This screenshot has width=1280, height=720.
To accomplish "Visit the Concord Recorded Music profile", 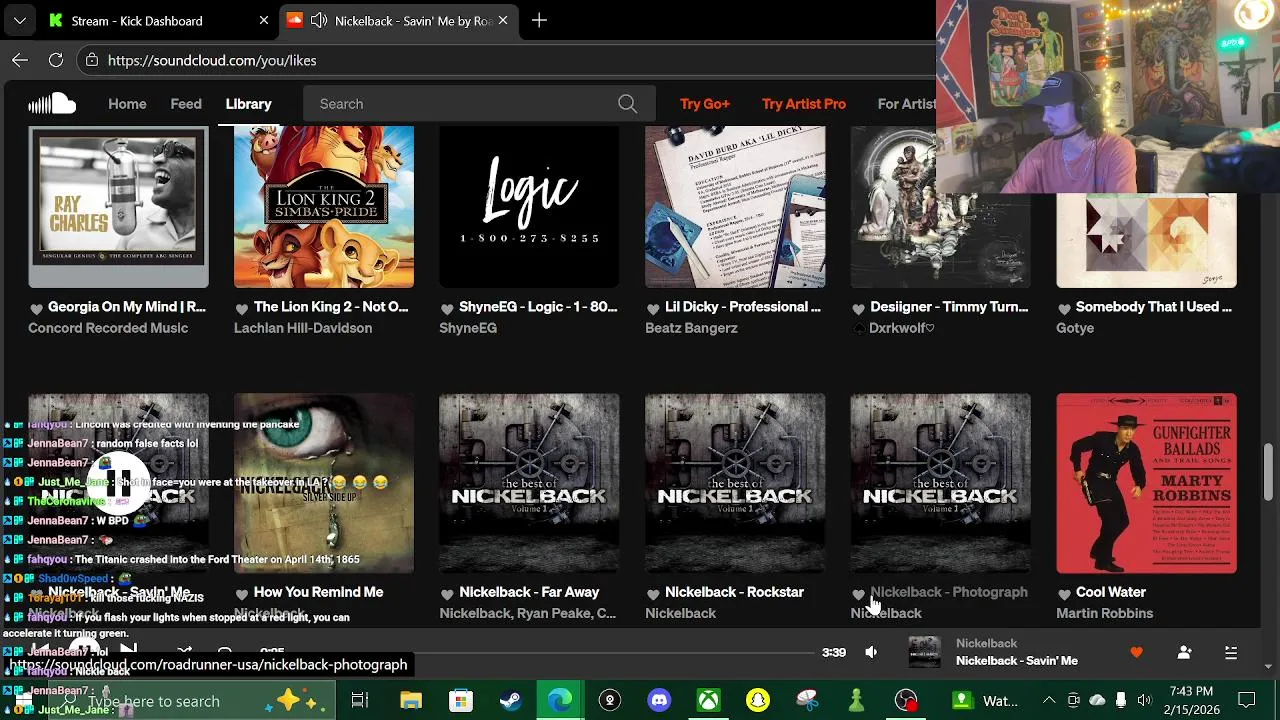I will click(x=108, y=328).
